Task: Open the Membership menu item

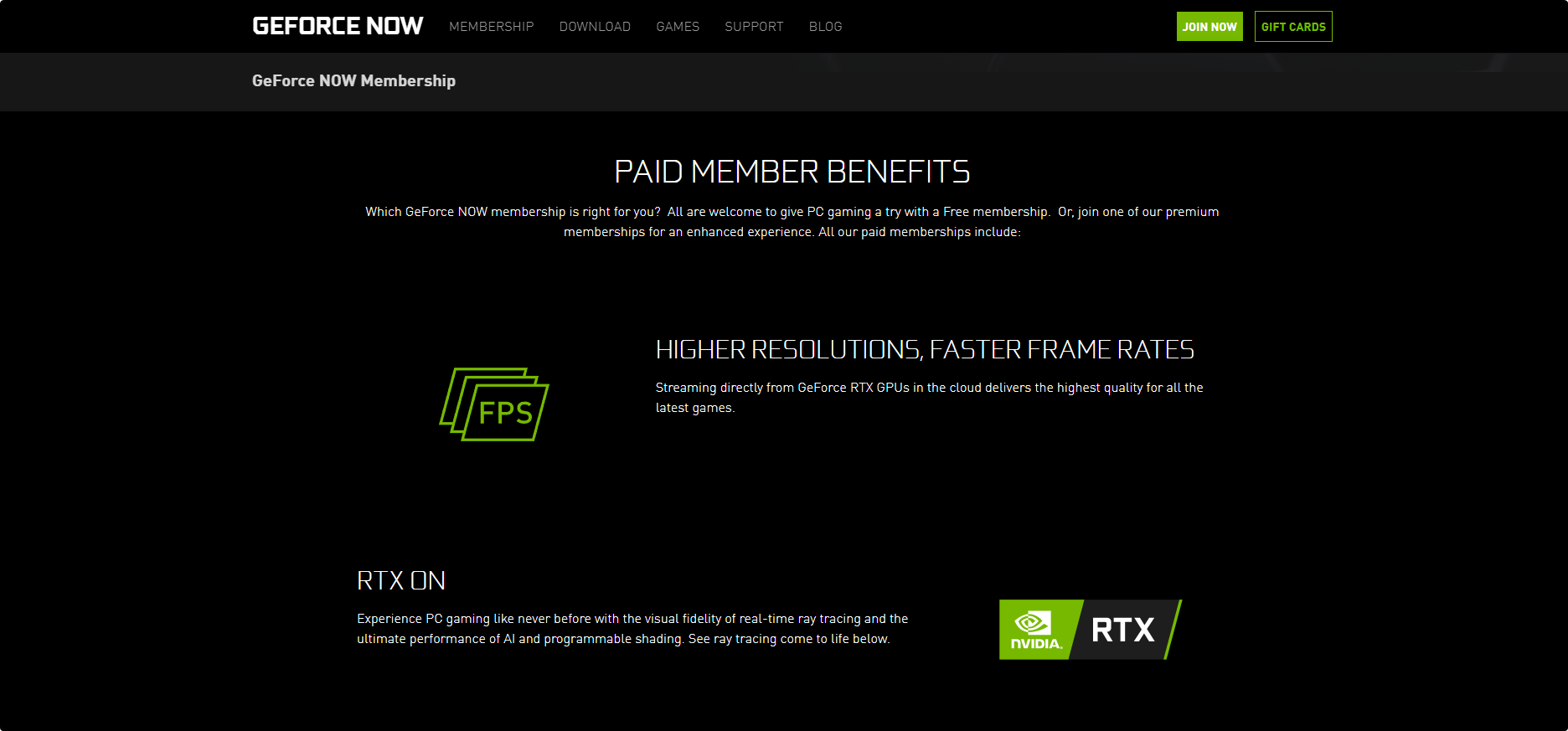Action: (x=491, y=27)
